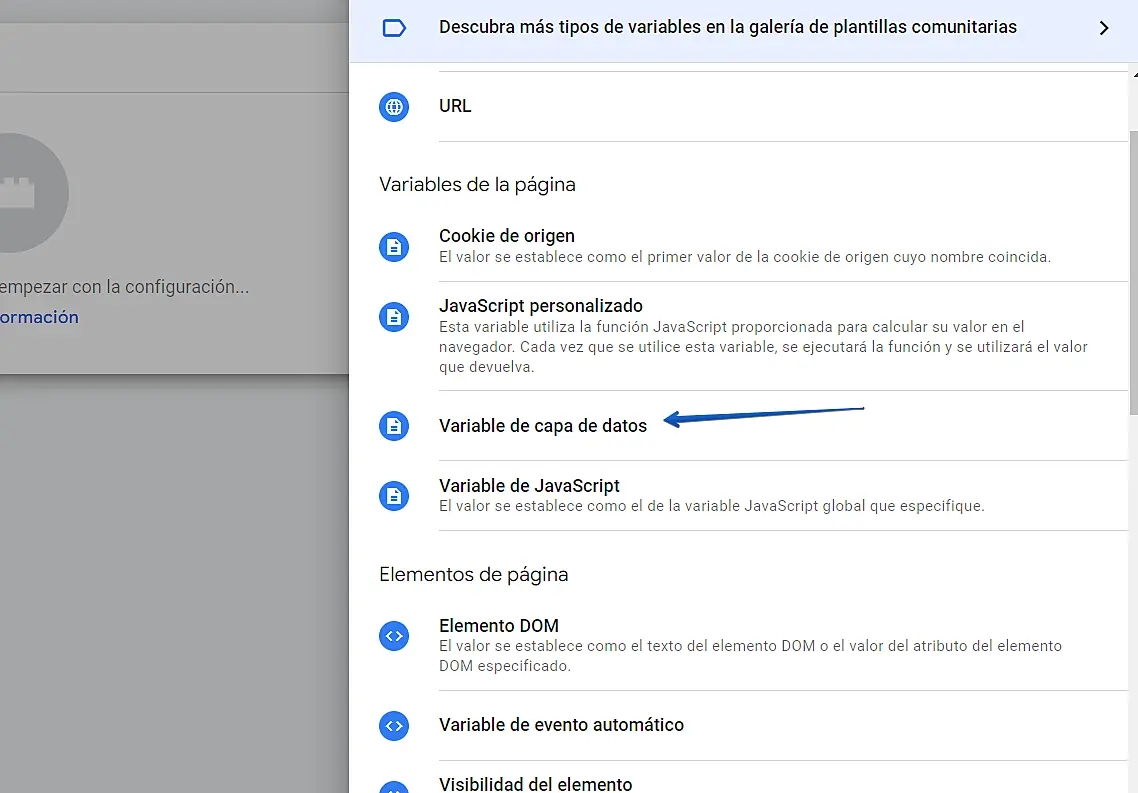Click the icon beside JavaScript personalizado
The width and height of the screenshot is (1138, 793).
point(394,317)
